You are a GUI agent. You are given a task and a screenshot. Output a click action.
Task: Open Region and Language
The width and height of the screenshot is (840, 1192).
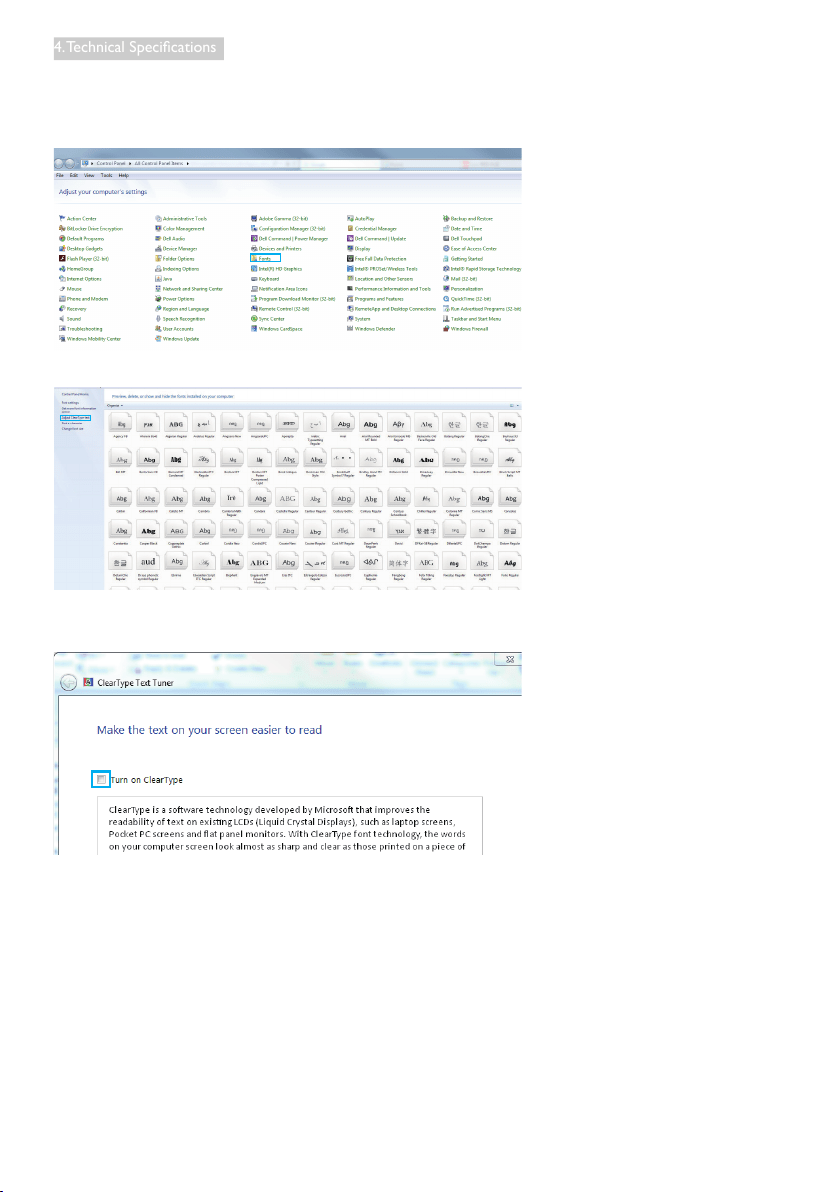point(182,309)
